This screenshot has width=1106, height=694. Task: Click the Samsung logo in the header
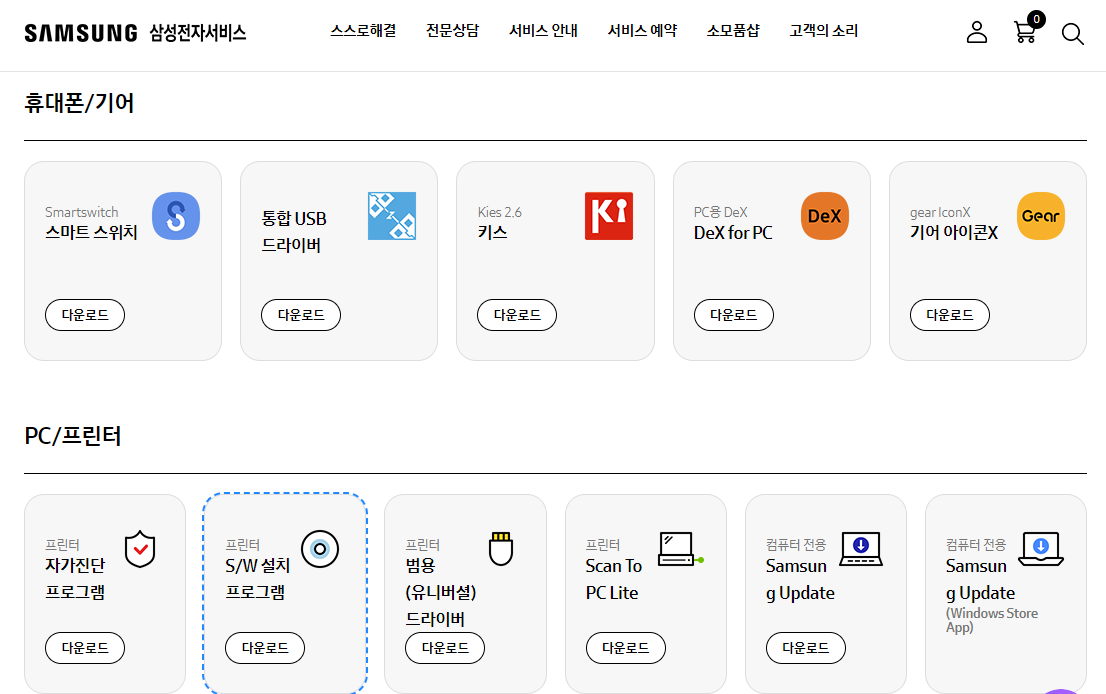[x=81, y=33]
